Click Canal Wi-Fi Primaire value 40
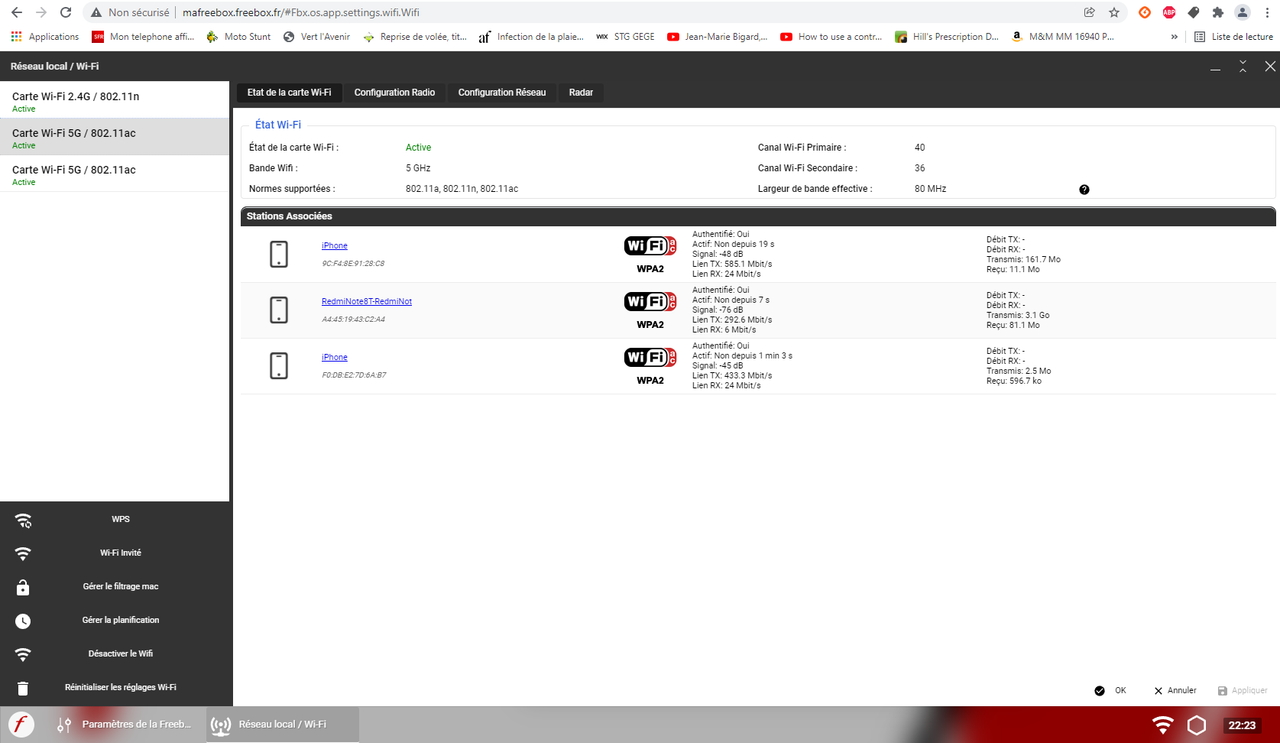 [x=920, y=148]
